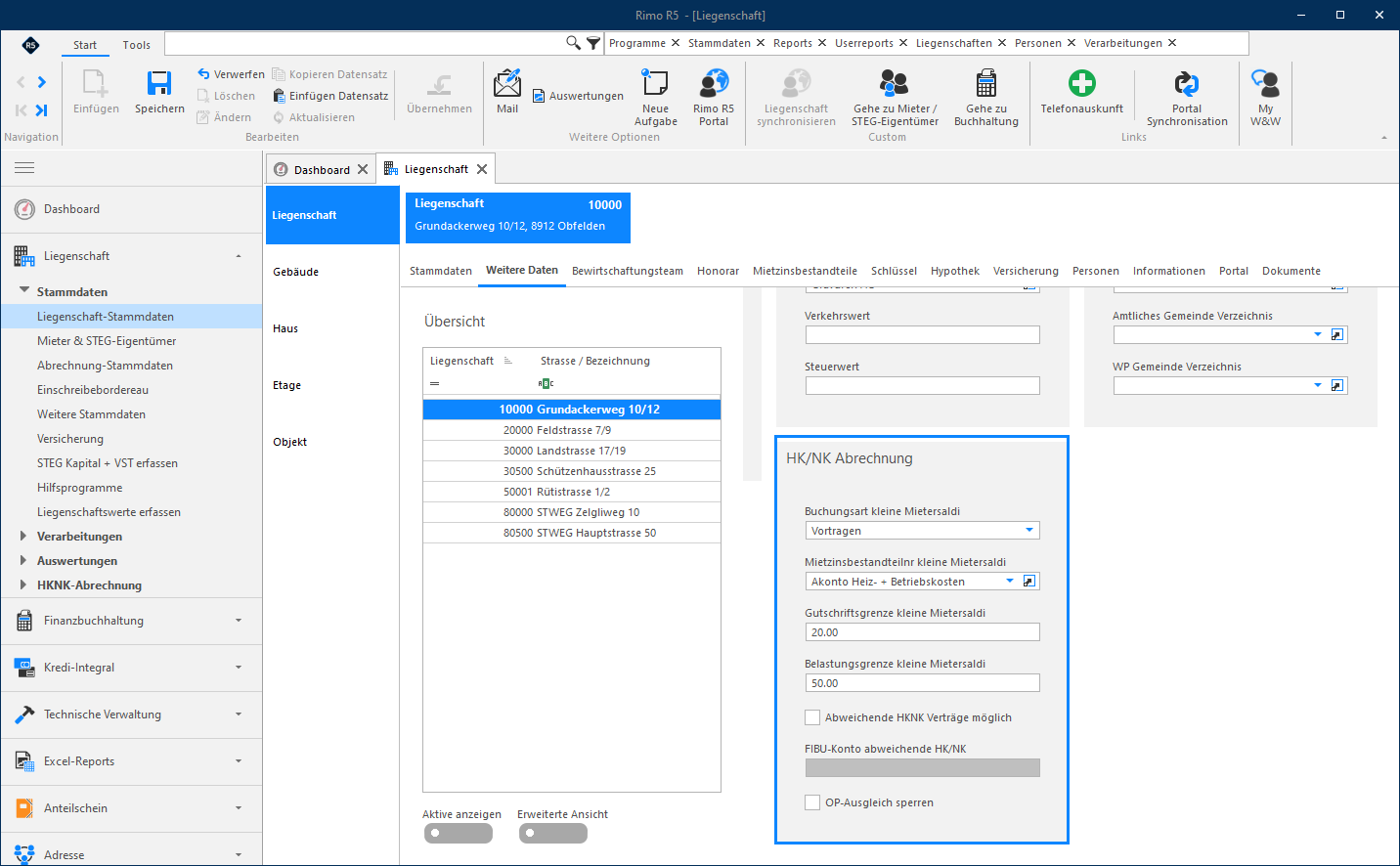
Task: Click the search magnifier icon
Action: tap(573, 42)
